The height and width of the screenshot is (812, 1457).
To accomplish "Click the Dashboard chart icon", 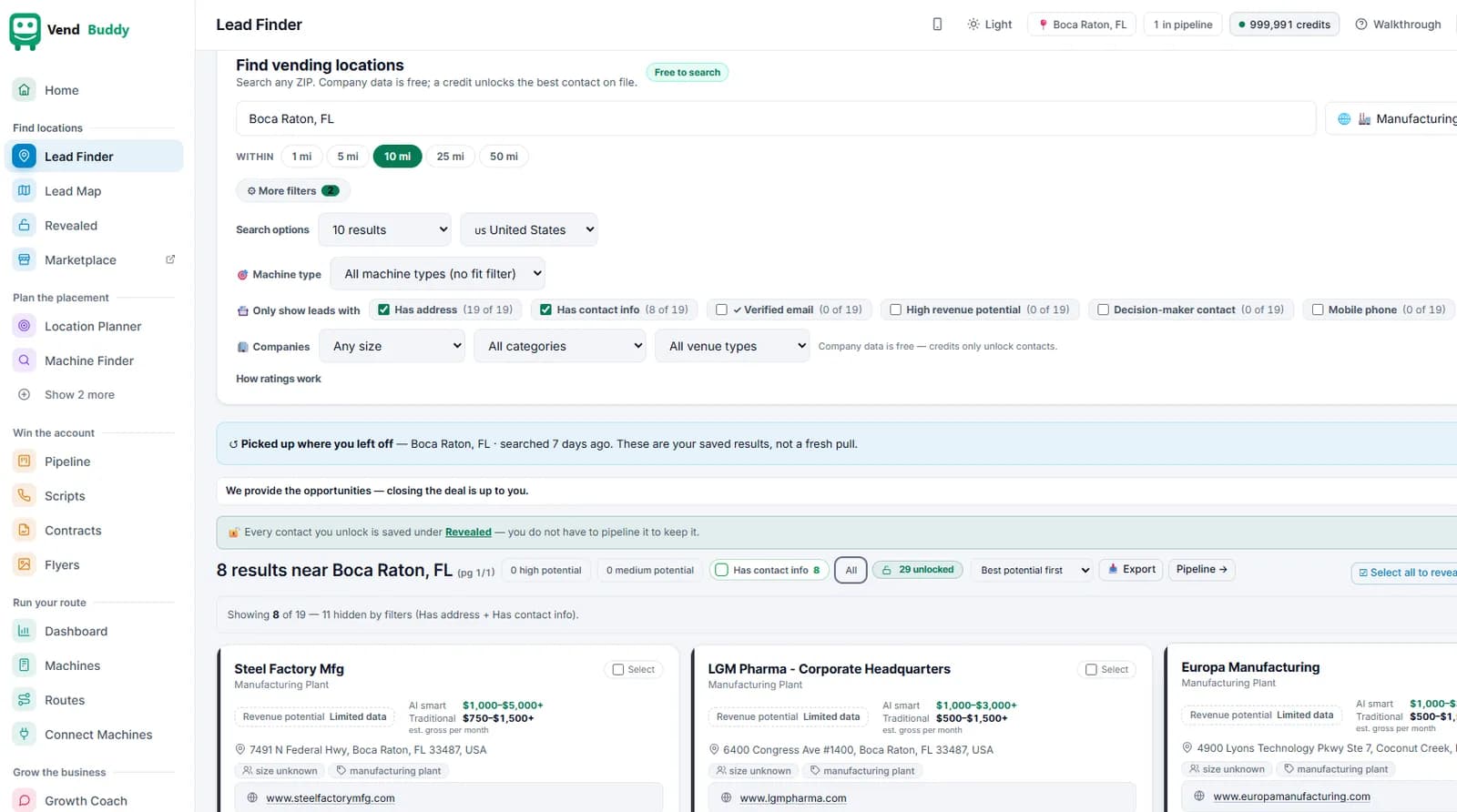I will [25, 631].
